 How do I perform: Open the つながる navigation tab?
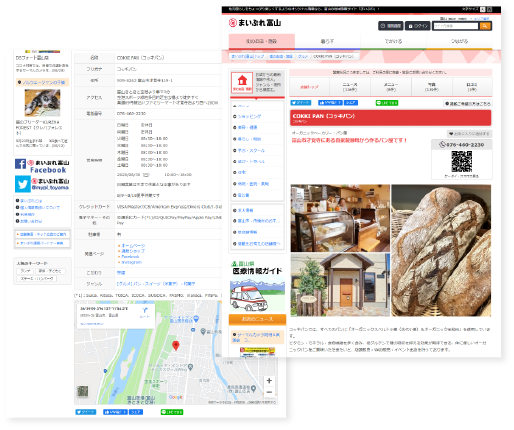(x=459, y=41)
